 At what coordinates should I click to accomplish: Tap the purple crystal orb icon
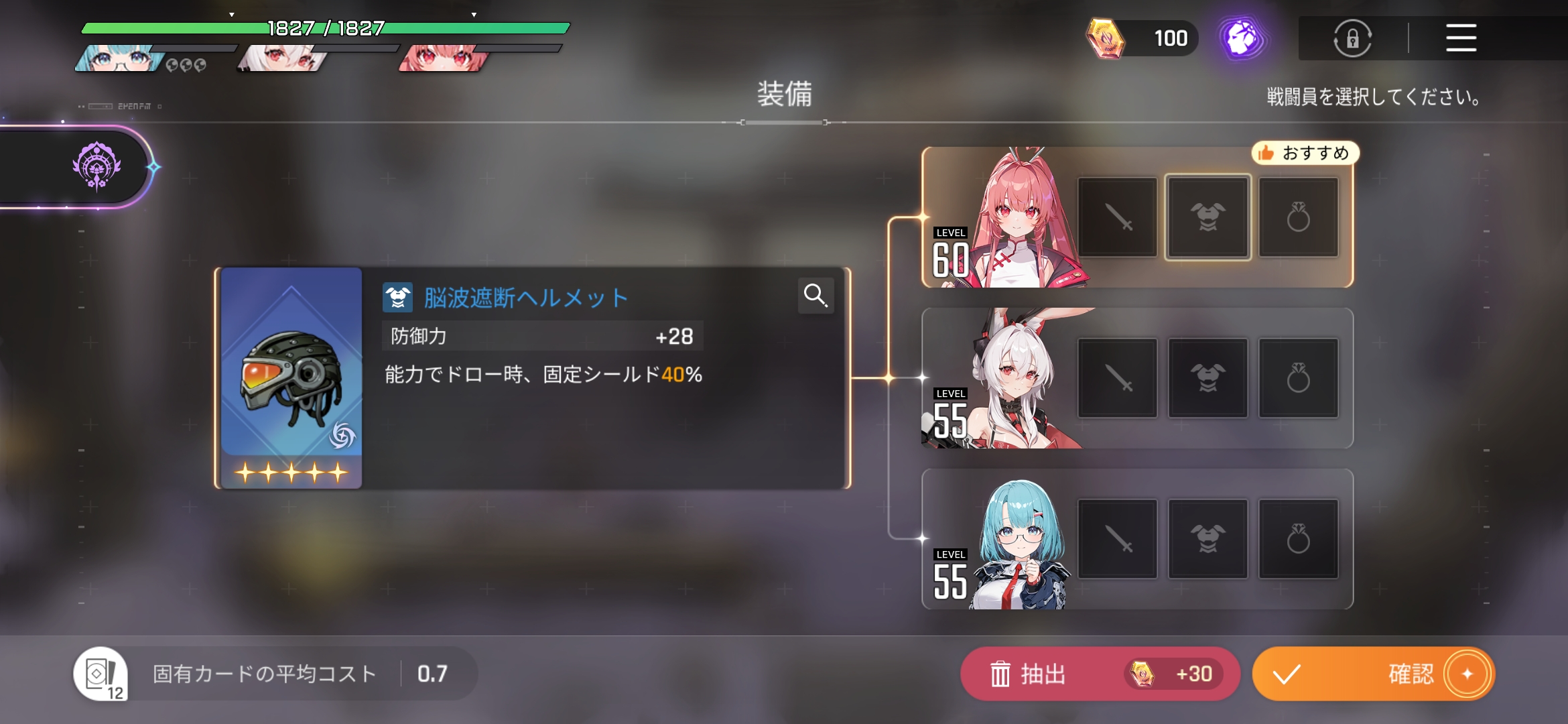(1242, 38)
